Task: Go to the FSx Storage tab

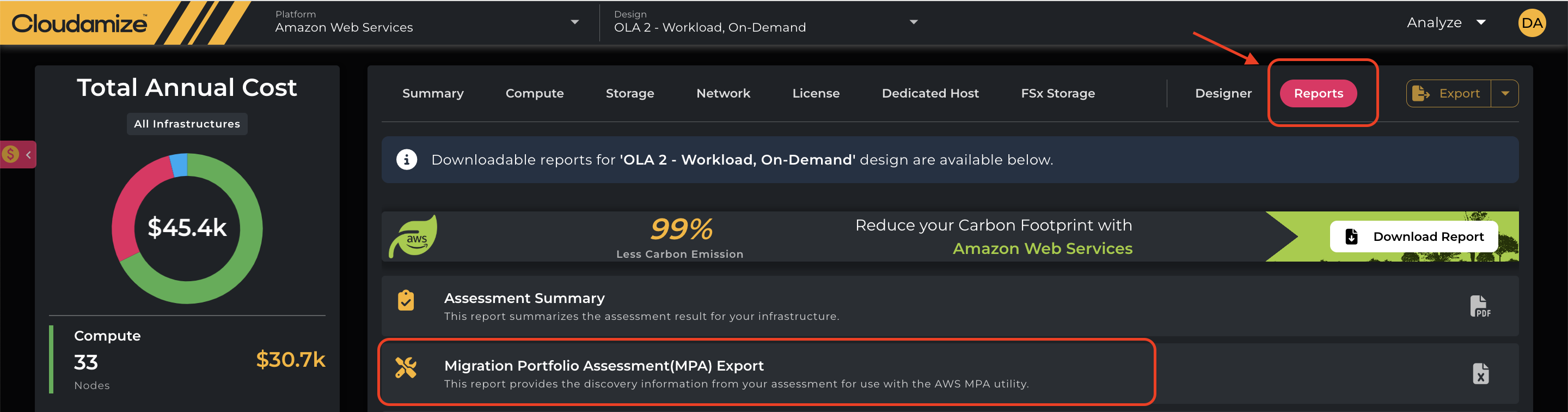Action: (1057, 93)
